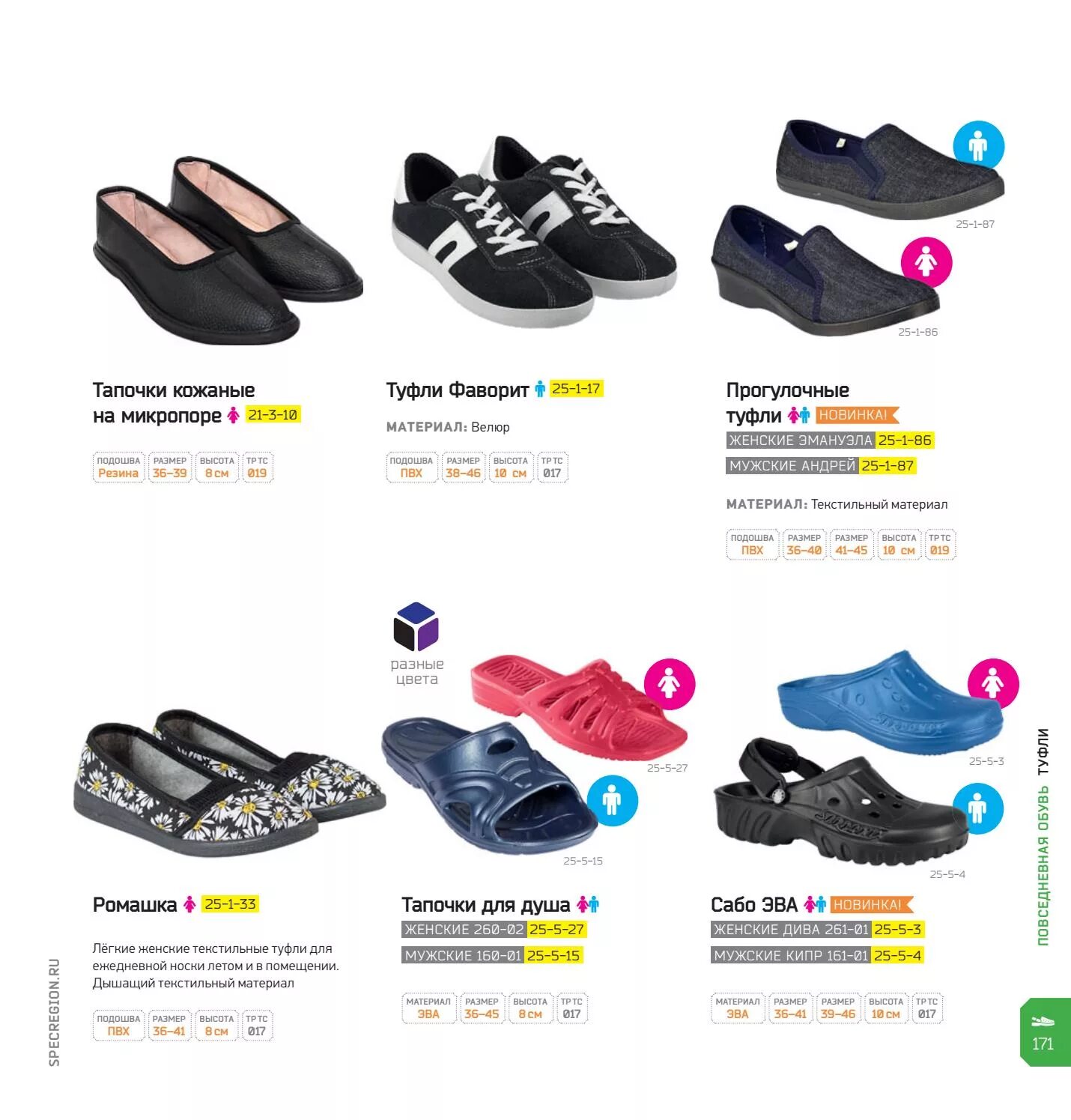Click the blue male icon near 25-1-87 shoe
Image resolution: width=1071 pixels, height=1120 pixels.
click(978, 146)
